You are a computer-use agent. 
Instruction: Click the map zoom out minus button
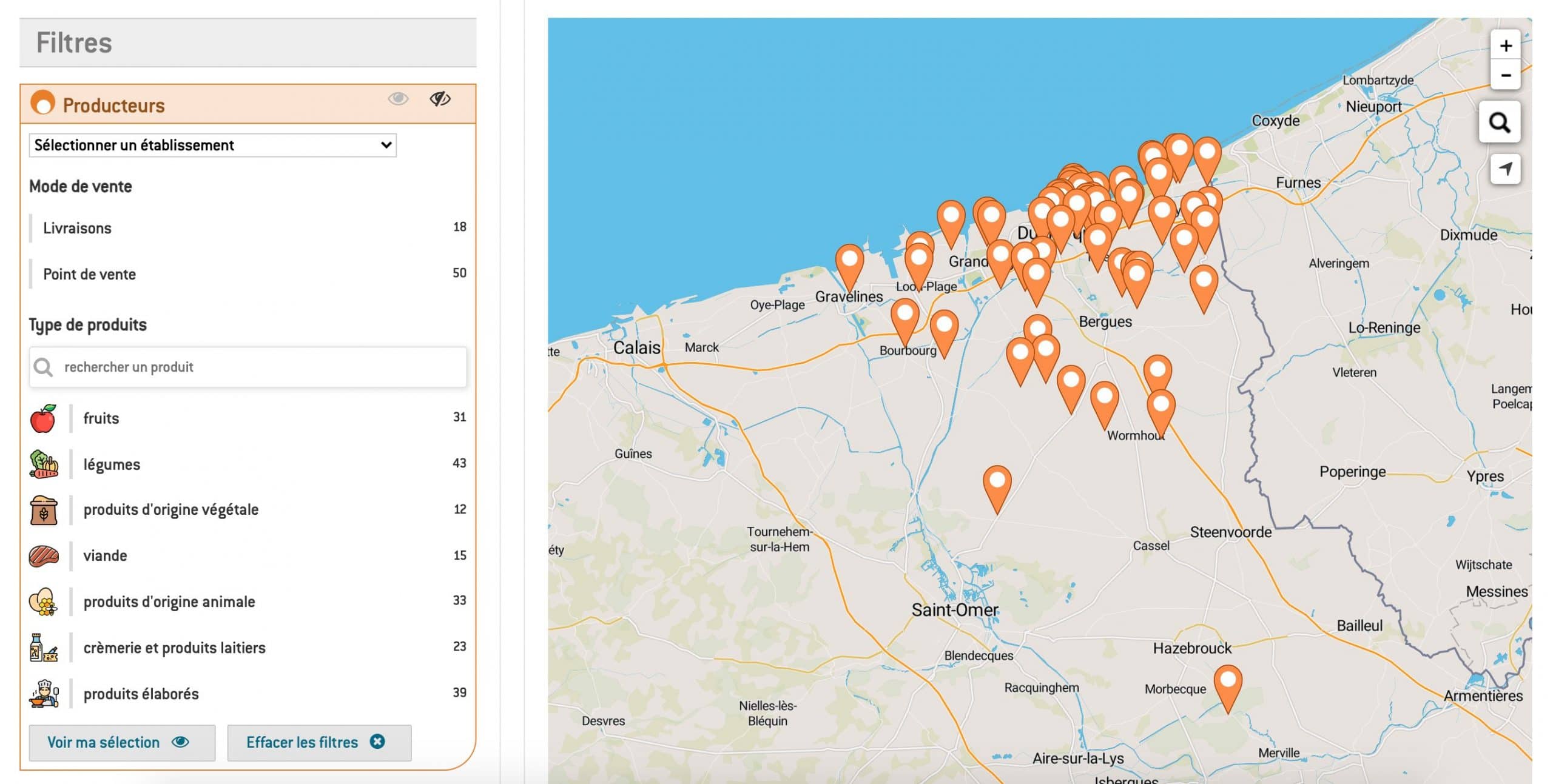pos(1505,75)
